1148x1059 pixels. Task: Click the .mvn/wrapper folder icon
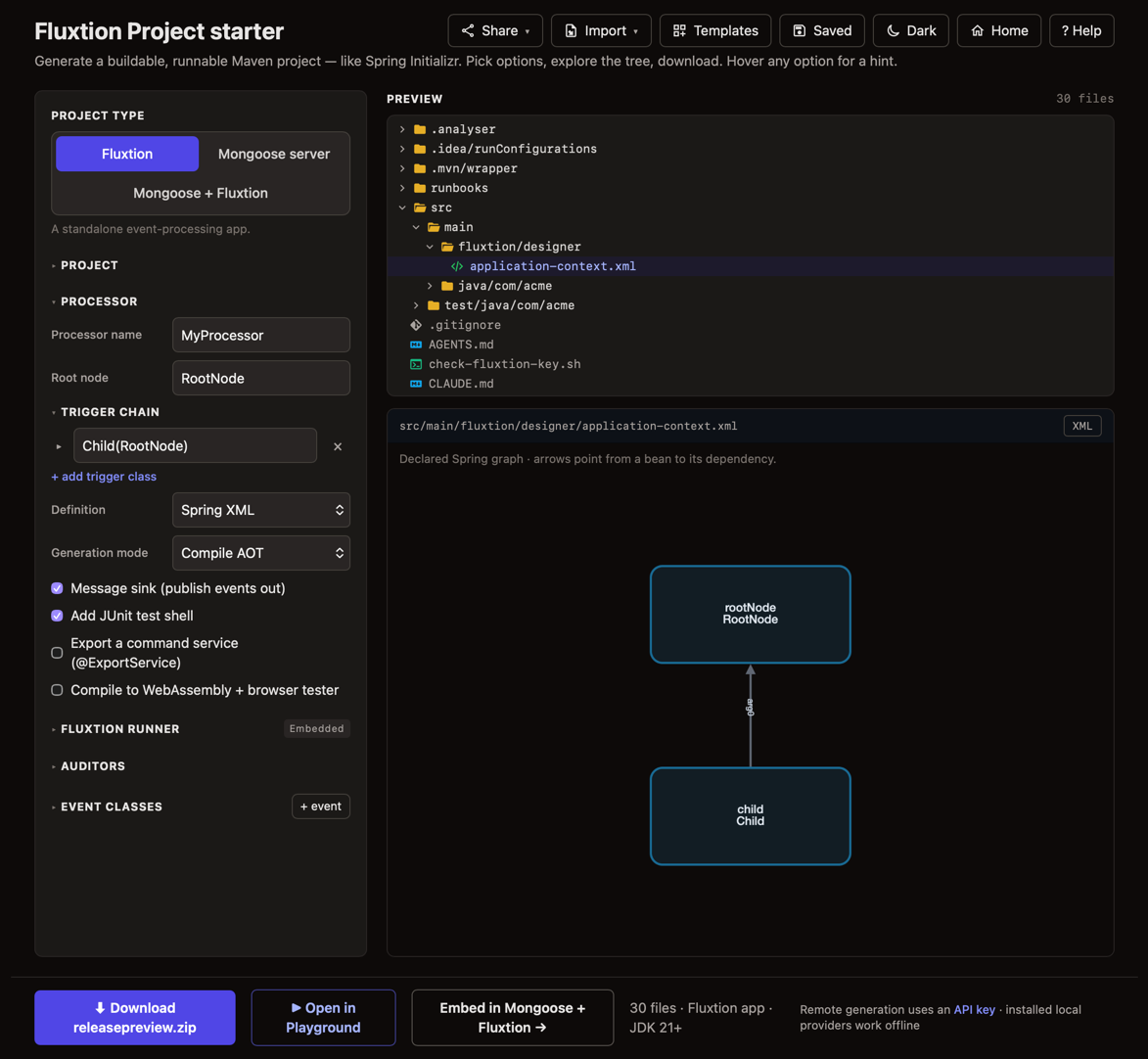pos(420,168)
